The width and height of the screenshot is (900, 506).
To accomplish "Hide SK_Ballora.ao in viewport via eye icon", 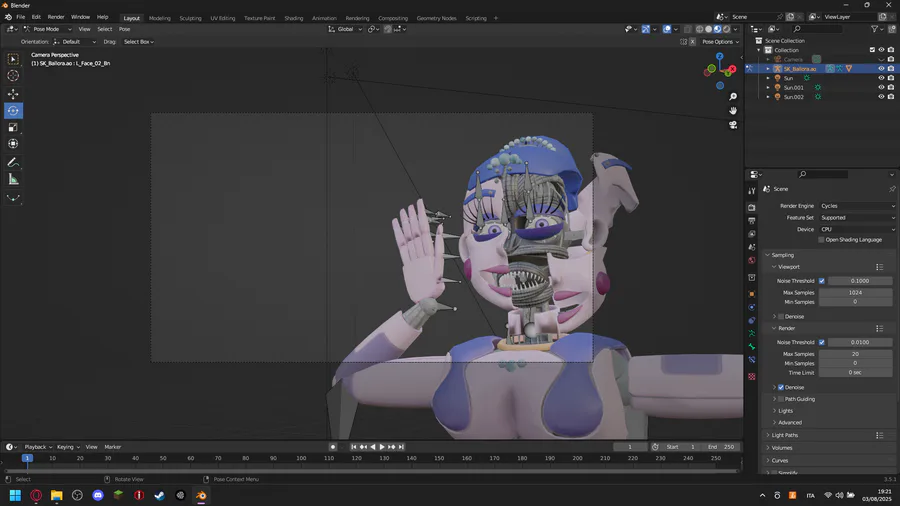I will pos(881,69).
